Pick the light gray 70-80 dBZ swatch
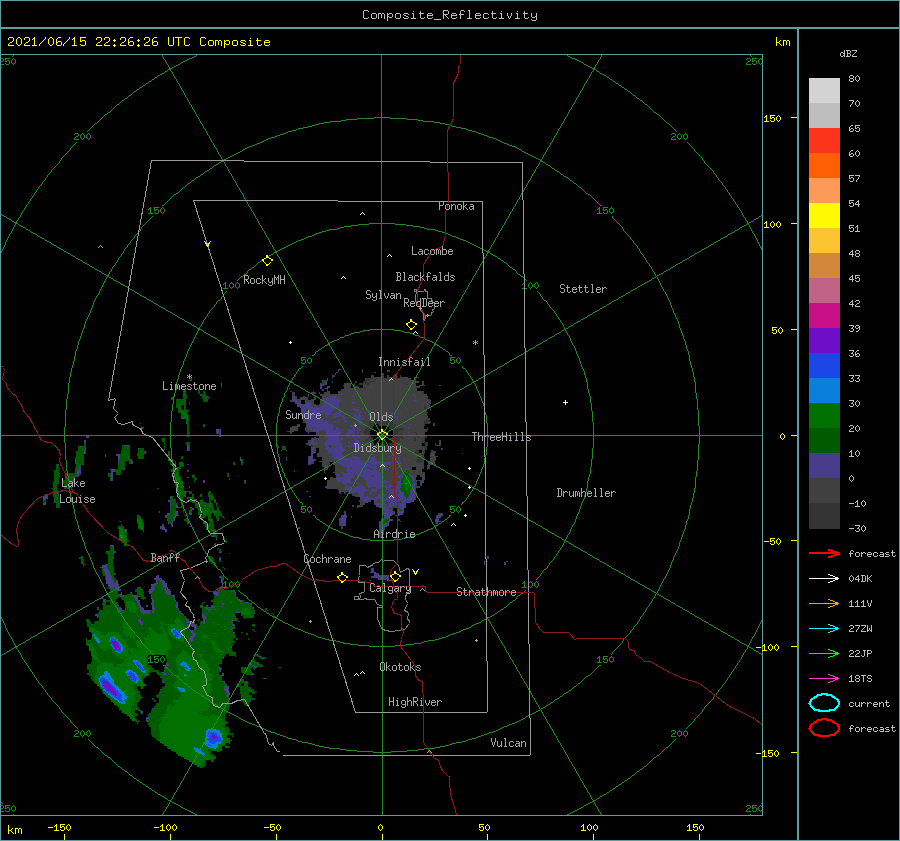Screen dimensions: 900x841 click(x=824, y=91)
